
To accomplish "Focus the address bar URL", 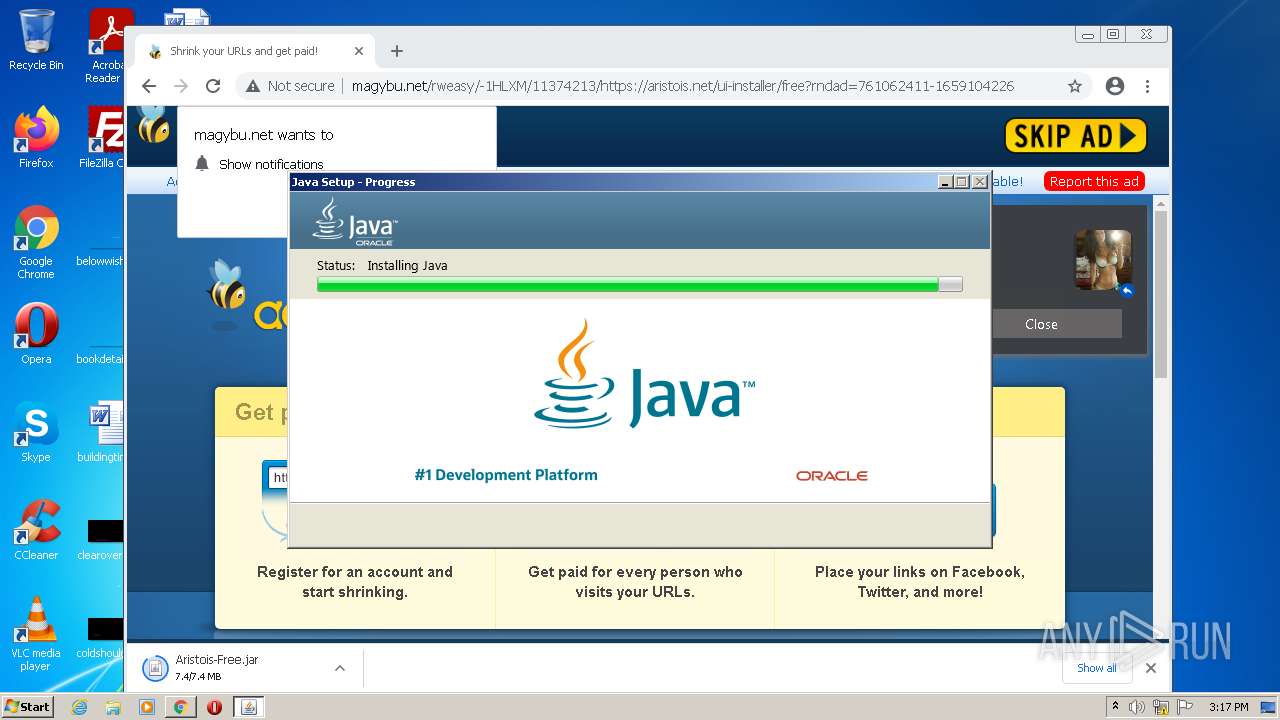I will click(x=683, y=86).
